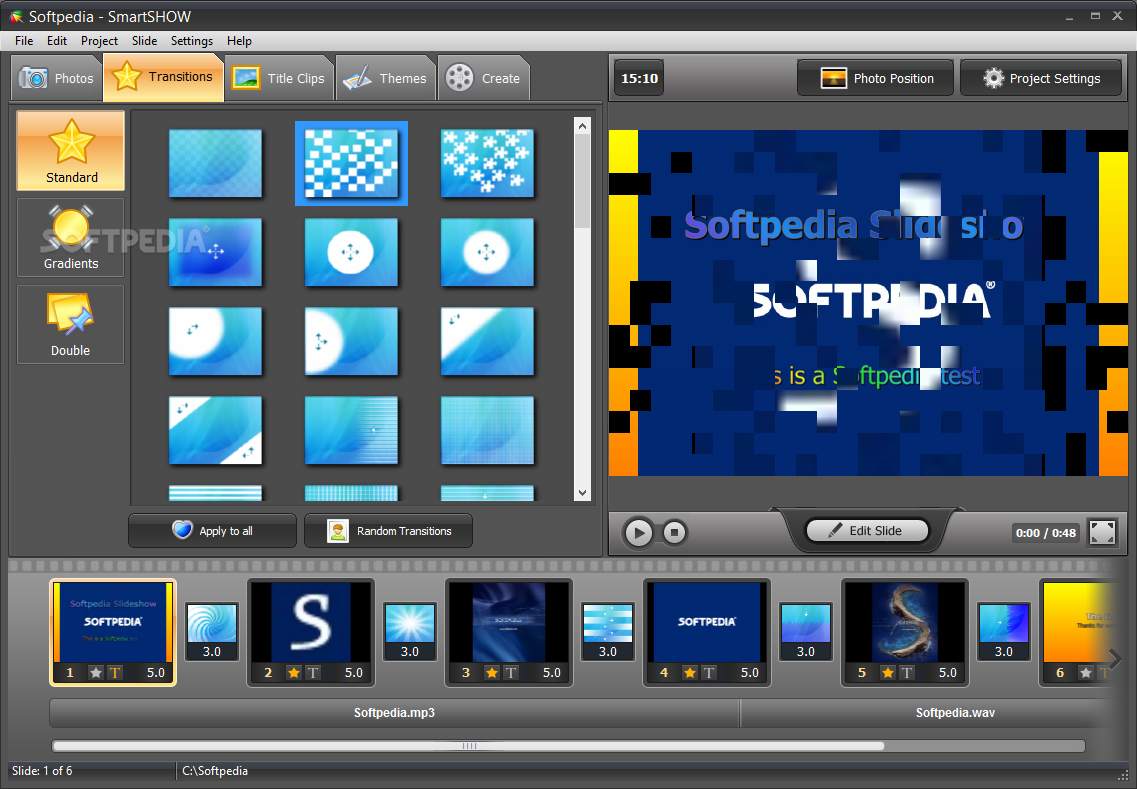1137x789 pixels.
Task: Choose the checkerboard squares transition thumbnail
Action: pos(351,163)
